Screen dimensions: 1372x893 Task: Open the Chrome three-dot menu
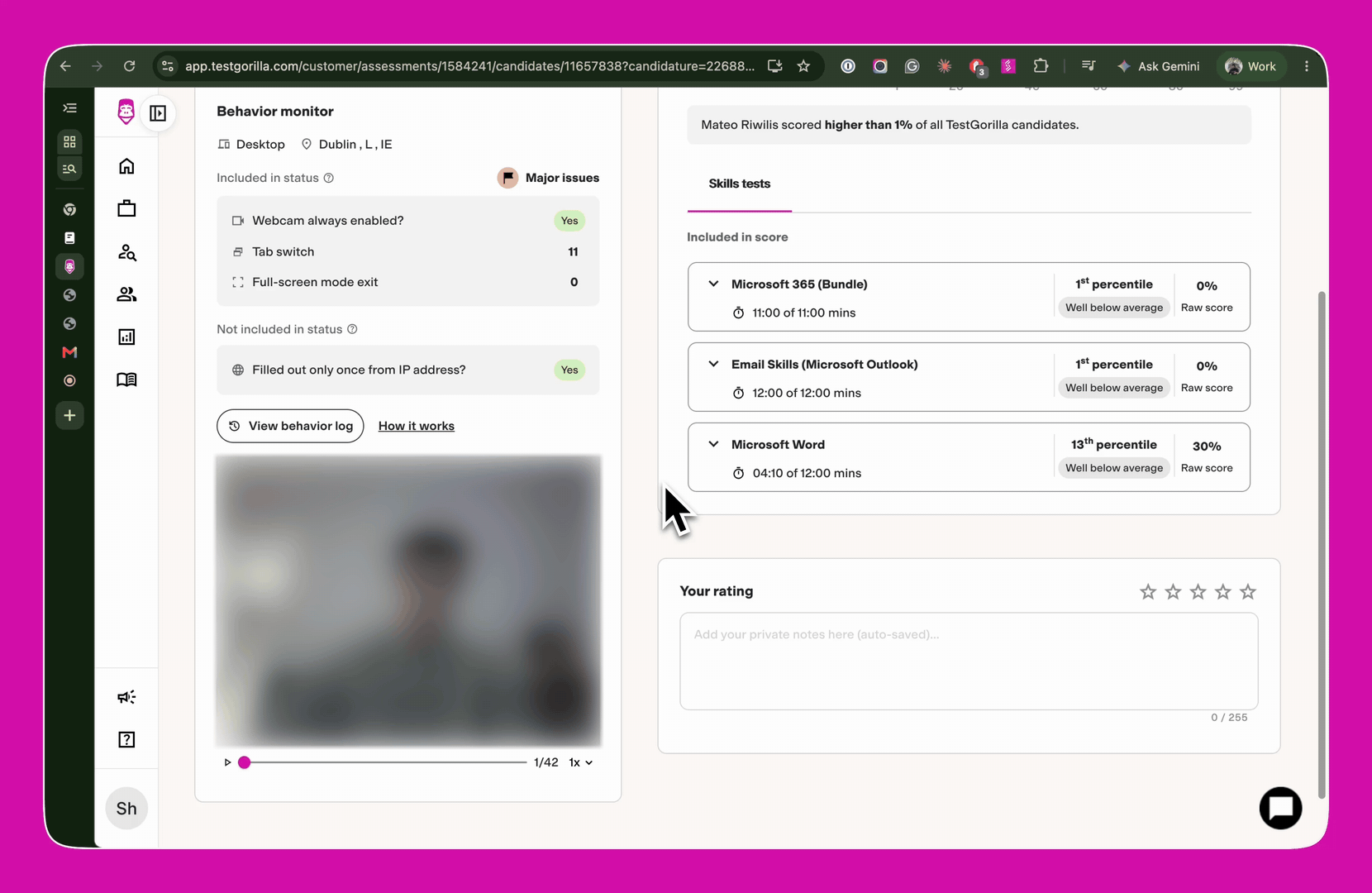click(x=1307, y=66)
